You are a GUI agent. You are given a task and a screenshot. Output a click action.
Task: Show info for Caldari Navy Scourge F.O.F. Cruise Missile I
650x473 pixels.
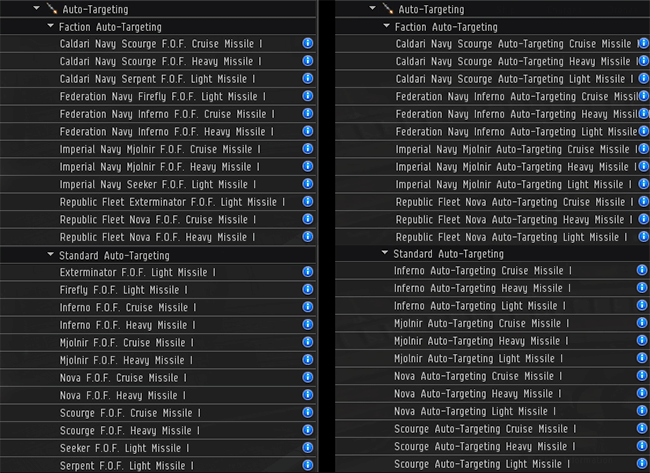308,43
